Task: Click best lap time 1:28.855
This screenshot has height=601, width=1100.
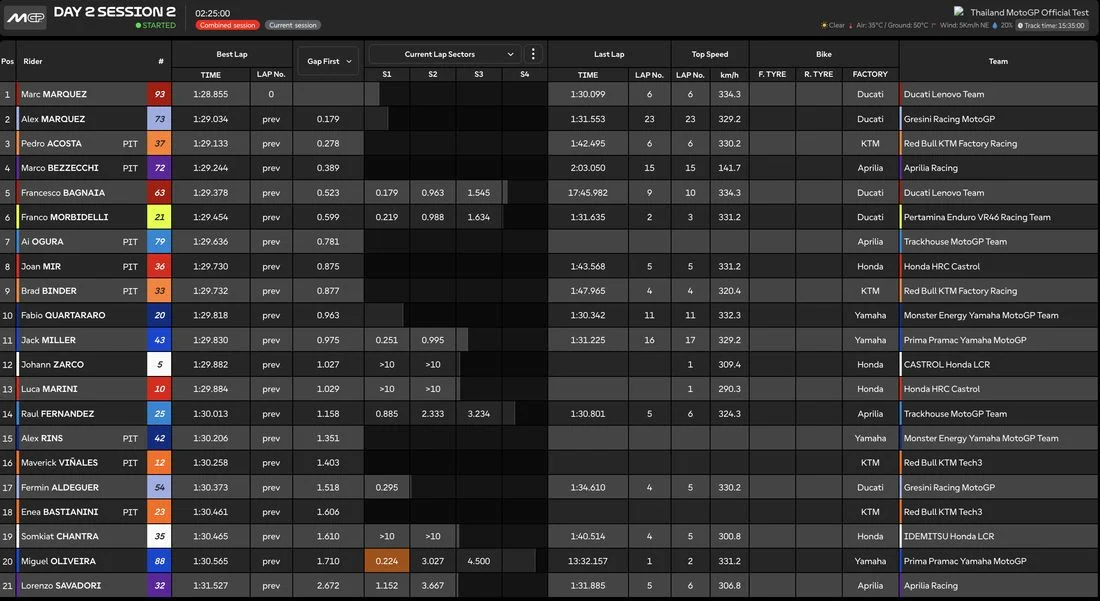Action: click(210, 94)
